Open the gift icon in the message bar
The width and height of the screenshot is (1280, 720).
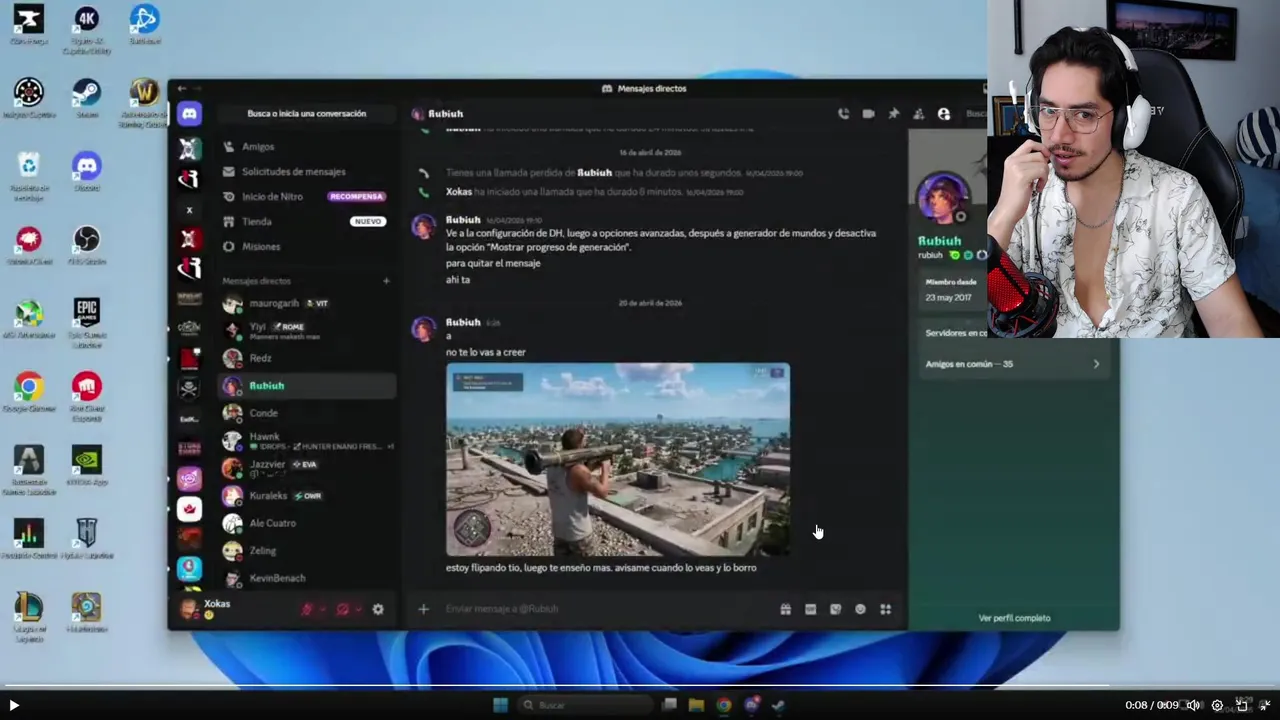coord(786,609)
